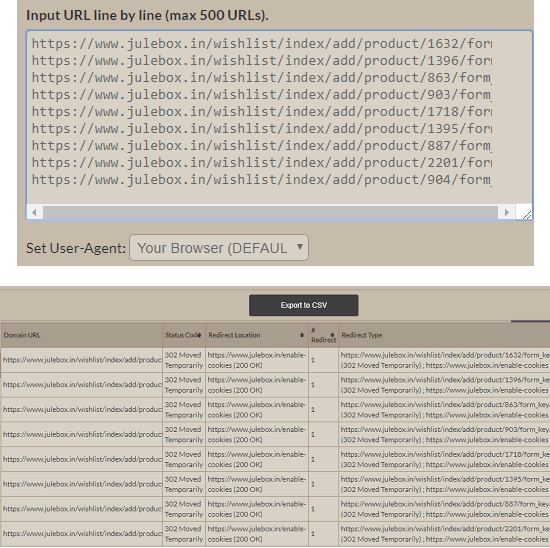Click the product/1632 URL line in textarea
Viewport: 550px width, 548px height.
(x=262, y=44)
